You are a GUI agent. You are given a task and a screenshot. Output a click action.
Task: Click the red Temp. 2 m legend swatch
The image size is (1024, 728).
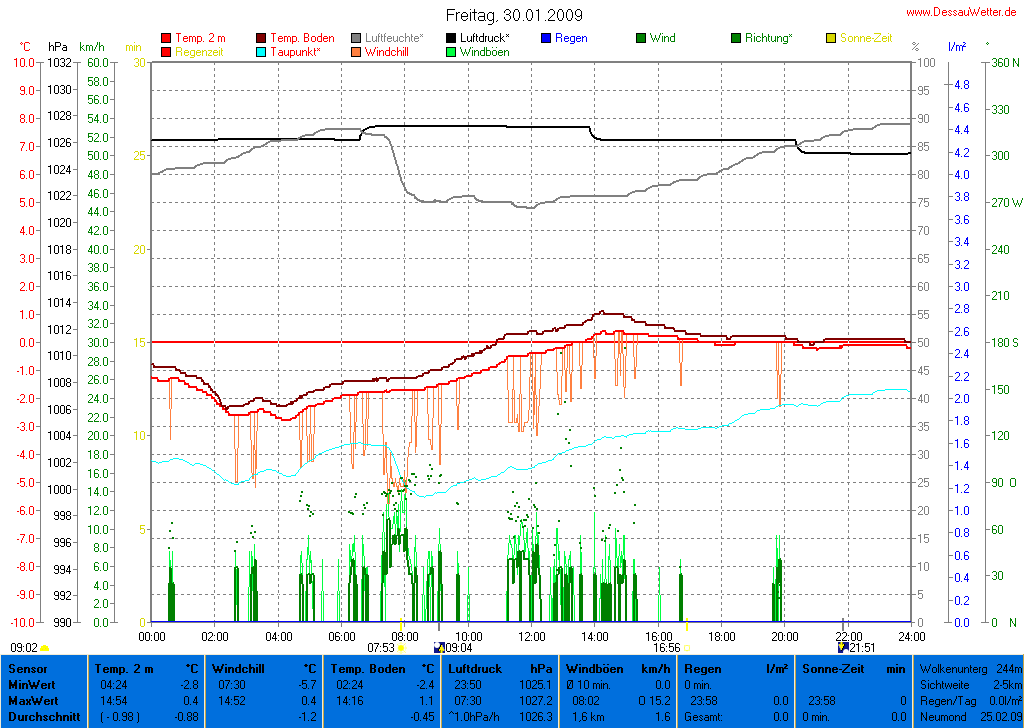(166, 38)
